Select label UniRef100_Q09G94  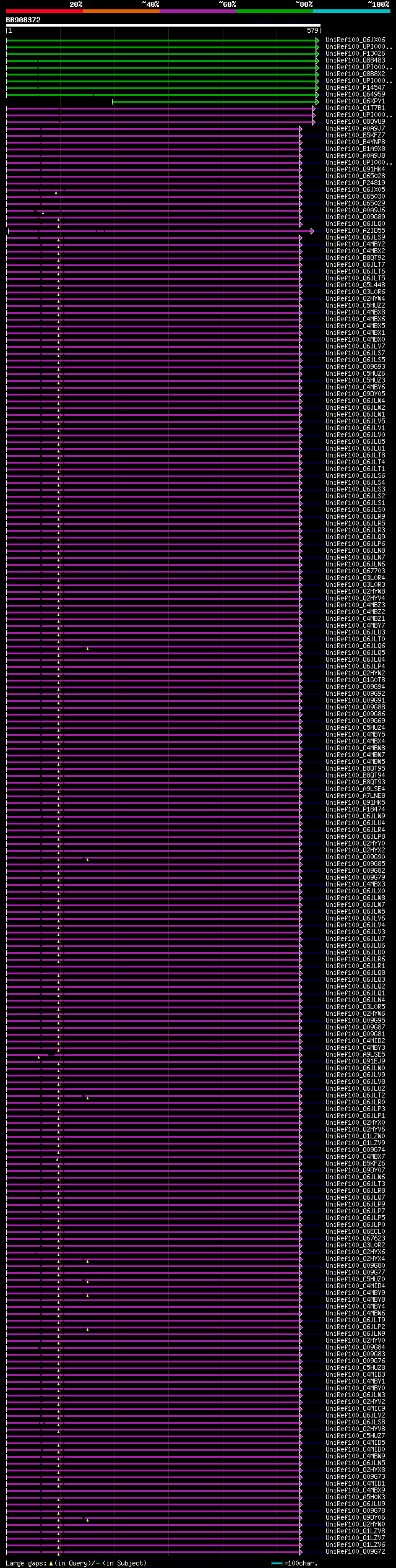point(355,687)
